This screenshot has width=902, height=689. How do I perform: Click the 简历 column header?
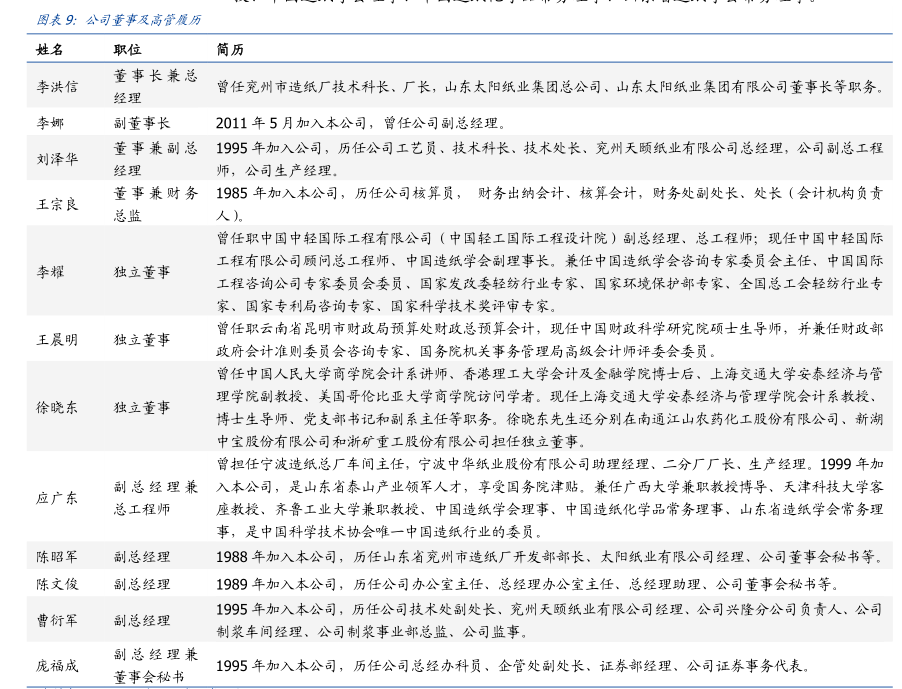pos(230,49)
